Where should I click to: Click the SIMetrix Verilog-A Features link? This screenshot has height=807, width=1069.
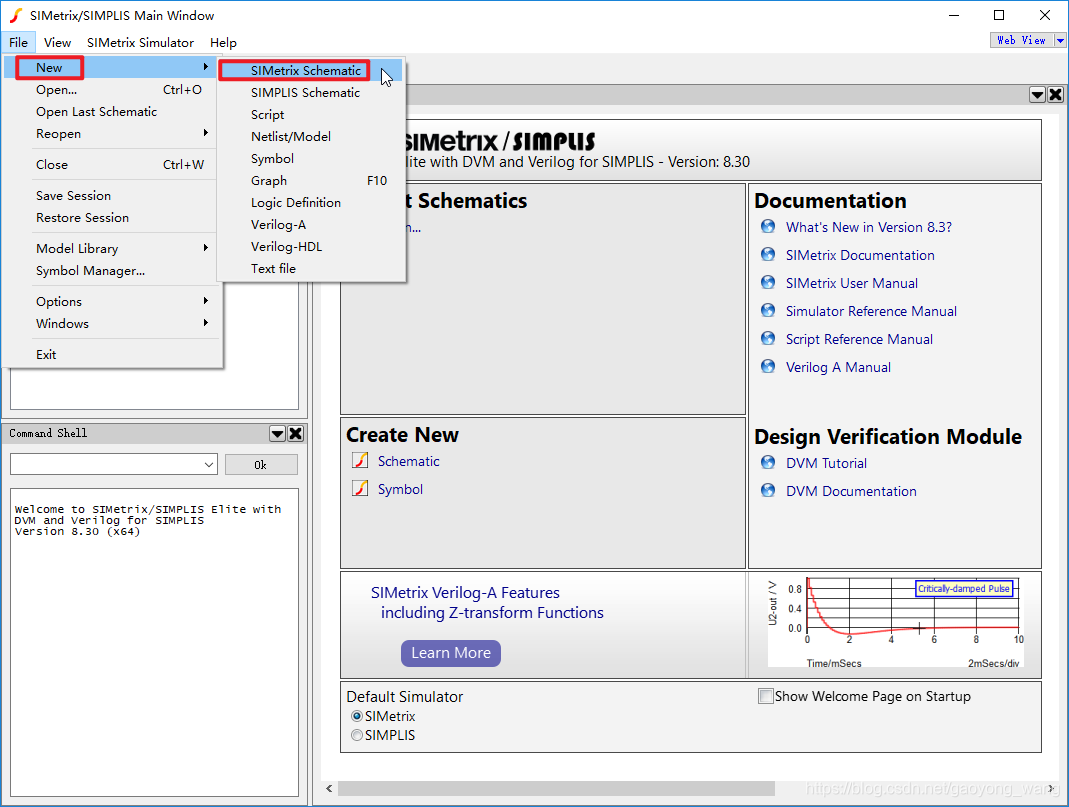coord(487,603)
